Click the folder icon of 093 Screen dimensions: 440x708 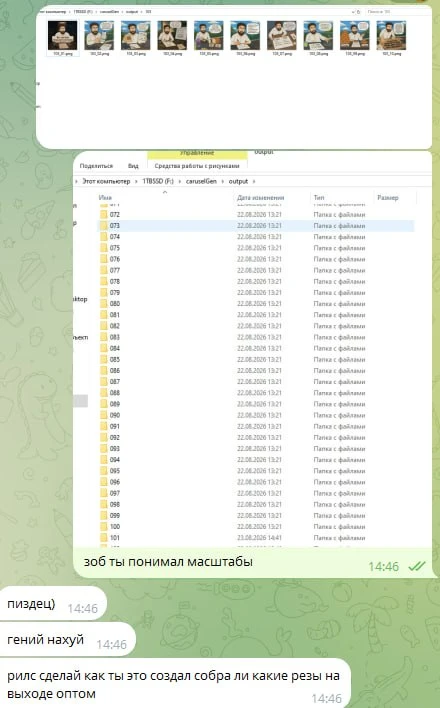(103, 448)
